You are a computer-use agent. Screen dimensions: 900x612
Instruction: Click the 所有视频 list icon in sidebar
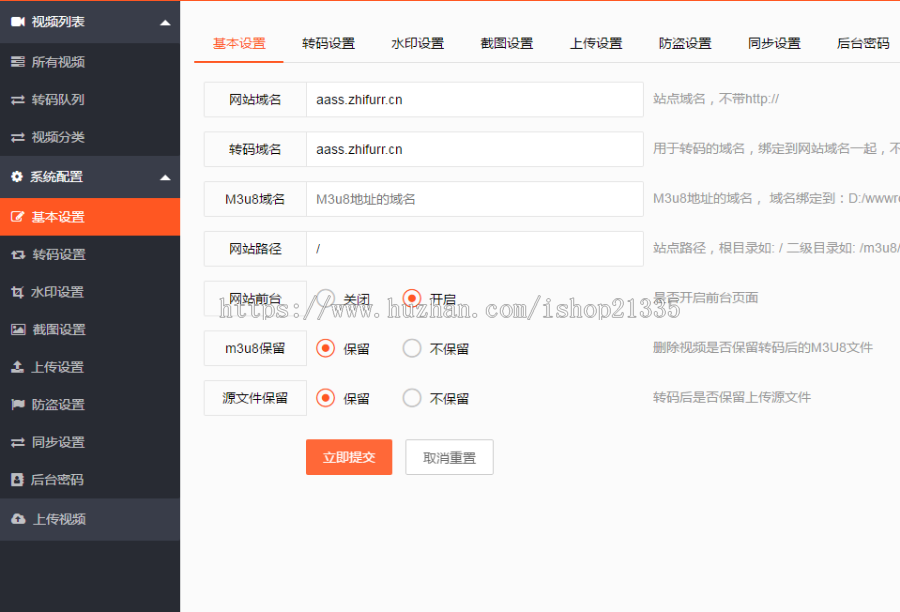coord(17,62)
